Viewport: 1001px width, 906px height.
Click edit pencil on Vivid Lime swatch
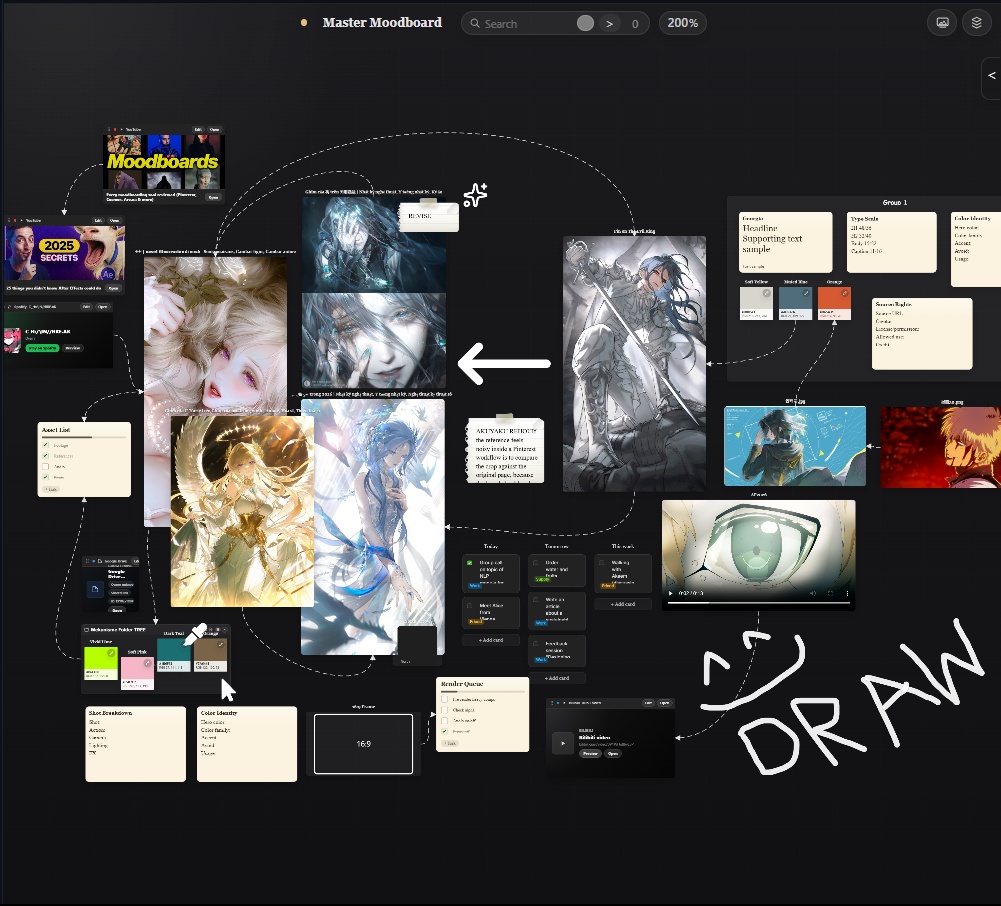click(111, 653)
